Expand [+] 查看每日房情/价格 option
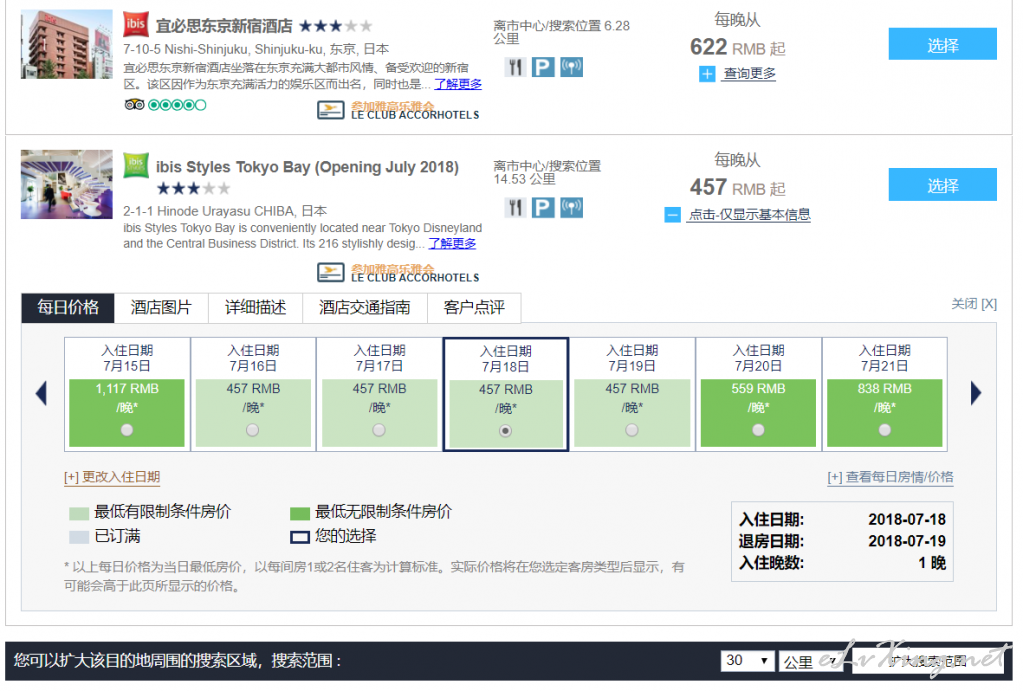Image resolution: width=1023 pixels, height=691 pixels. pos(891,477)
